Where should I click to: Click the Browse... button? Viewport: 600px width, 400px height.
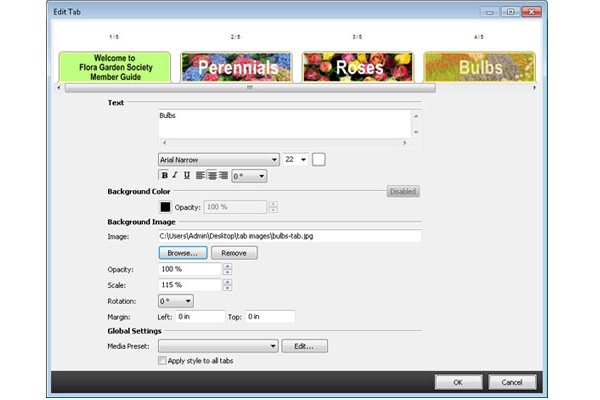[182, 253]
